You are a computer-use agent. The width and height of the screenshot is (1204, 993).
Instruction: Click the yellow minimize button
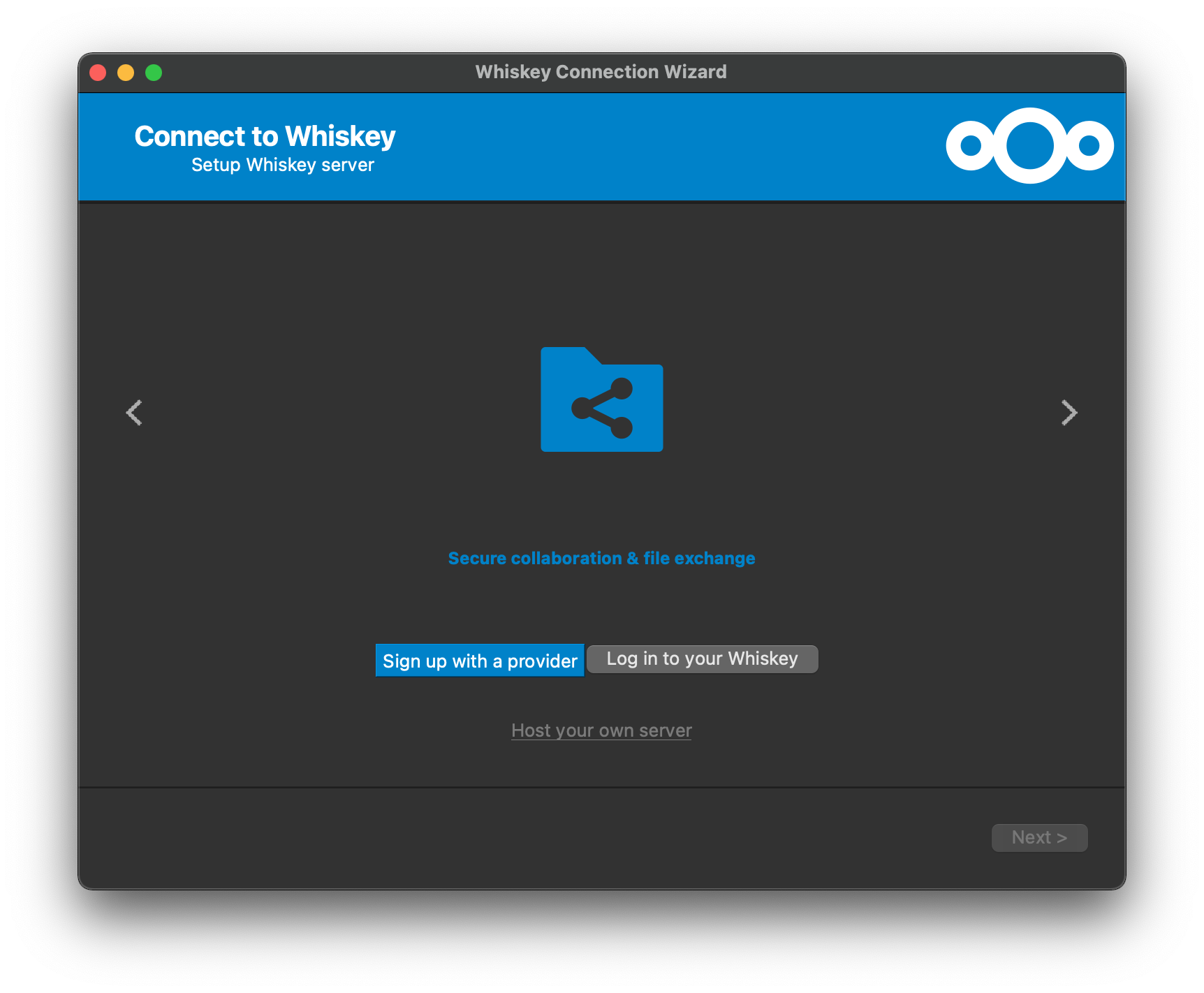[126, 72]
